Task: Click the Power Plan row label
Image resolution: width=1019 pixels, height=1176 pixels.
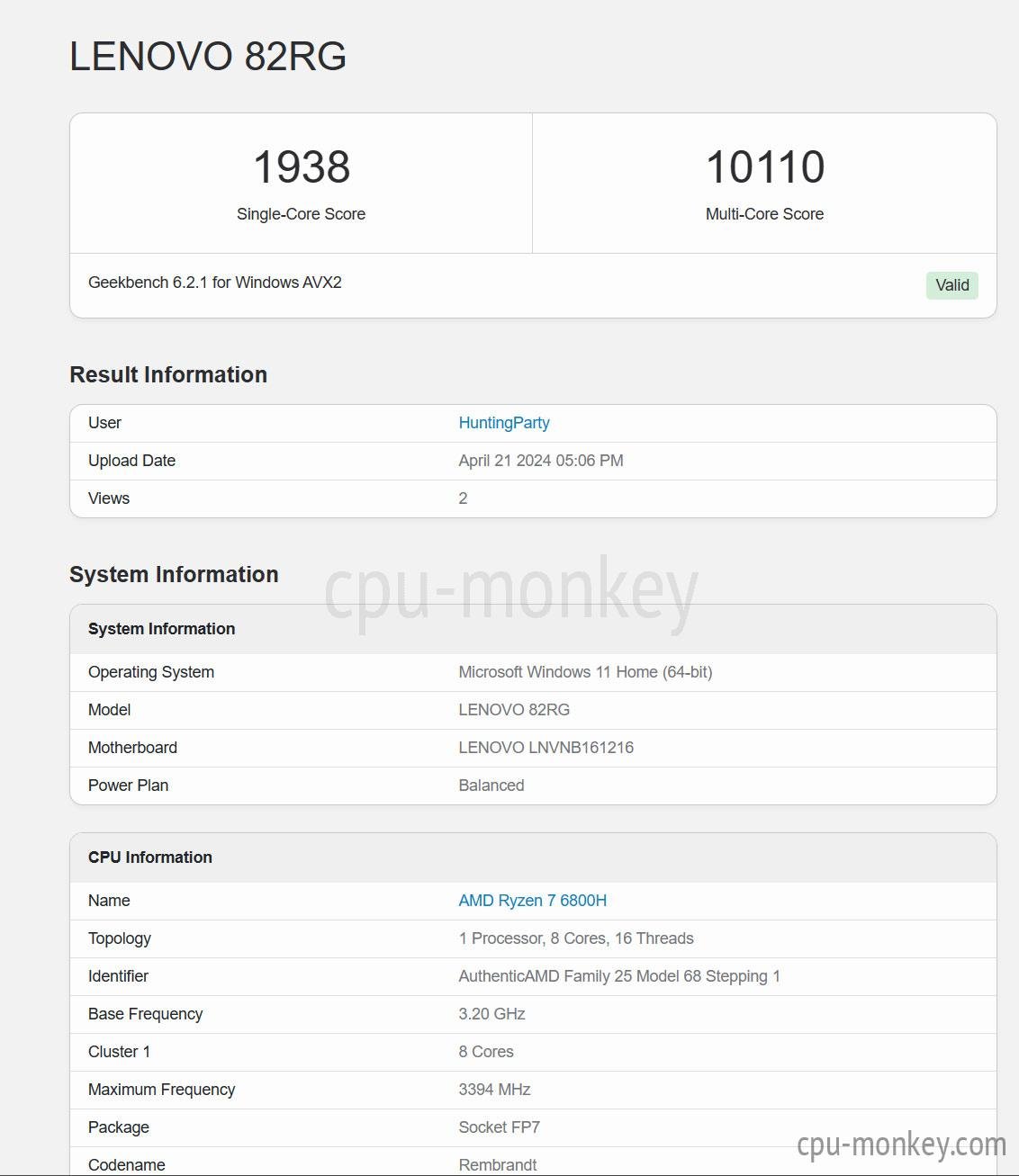Action: point(129,785)
